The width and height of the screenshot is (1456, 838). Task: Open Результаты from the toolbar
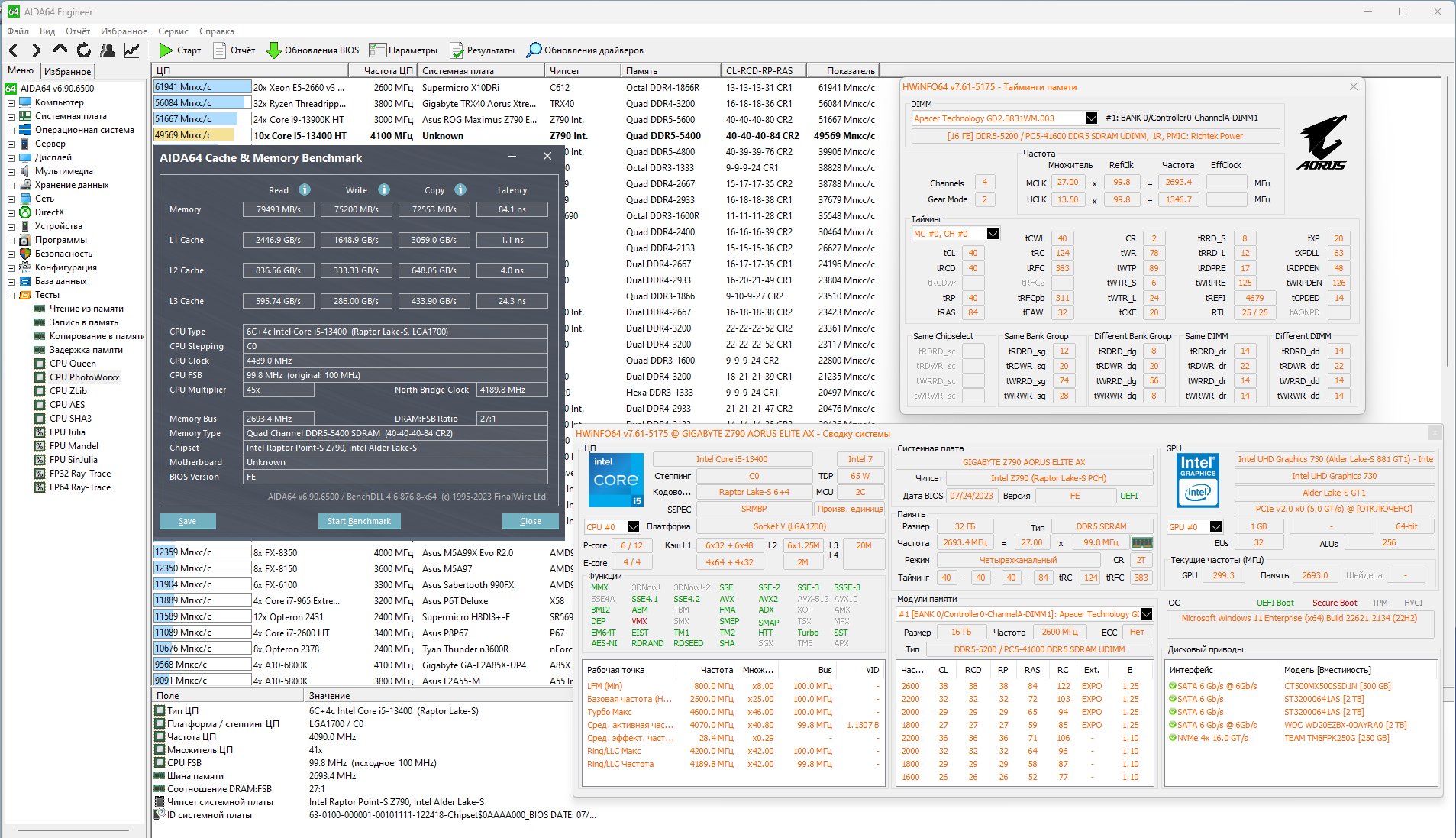[483, 50]
